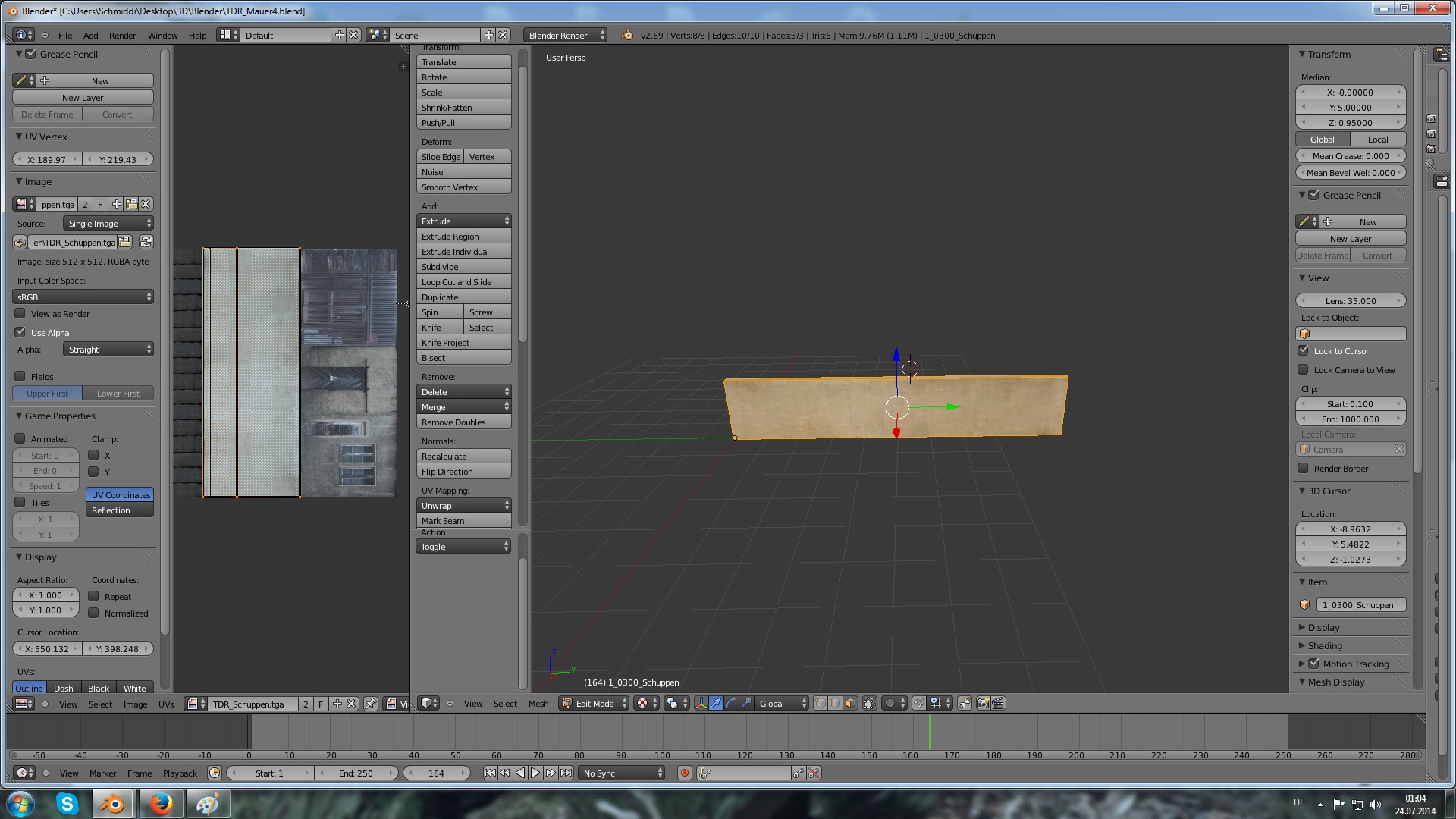Viewport: 1456px width, 819px height.
Task: Toggle limit selection to visible
Action: pos(870,704)
